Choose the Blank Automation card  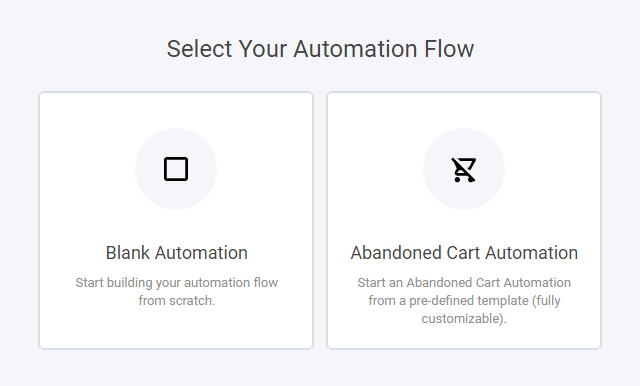click(x=176, y=220)
